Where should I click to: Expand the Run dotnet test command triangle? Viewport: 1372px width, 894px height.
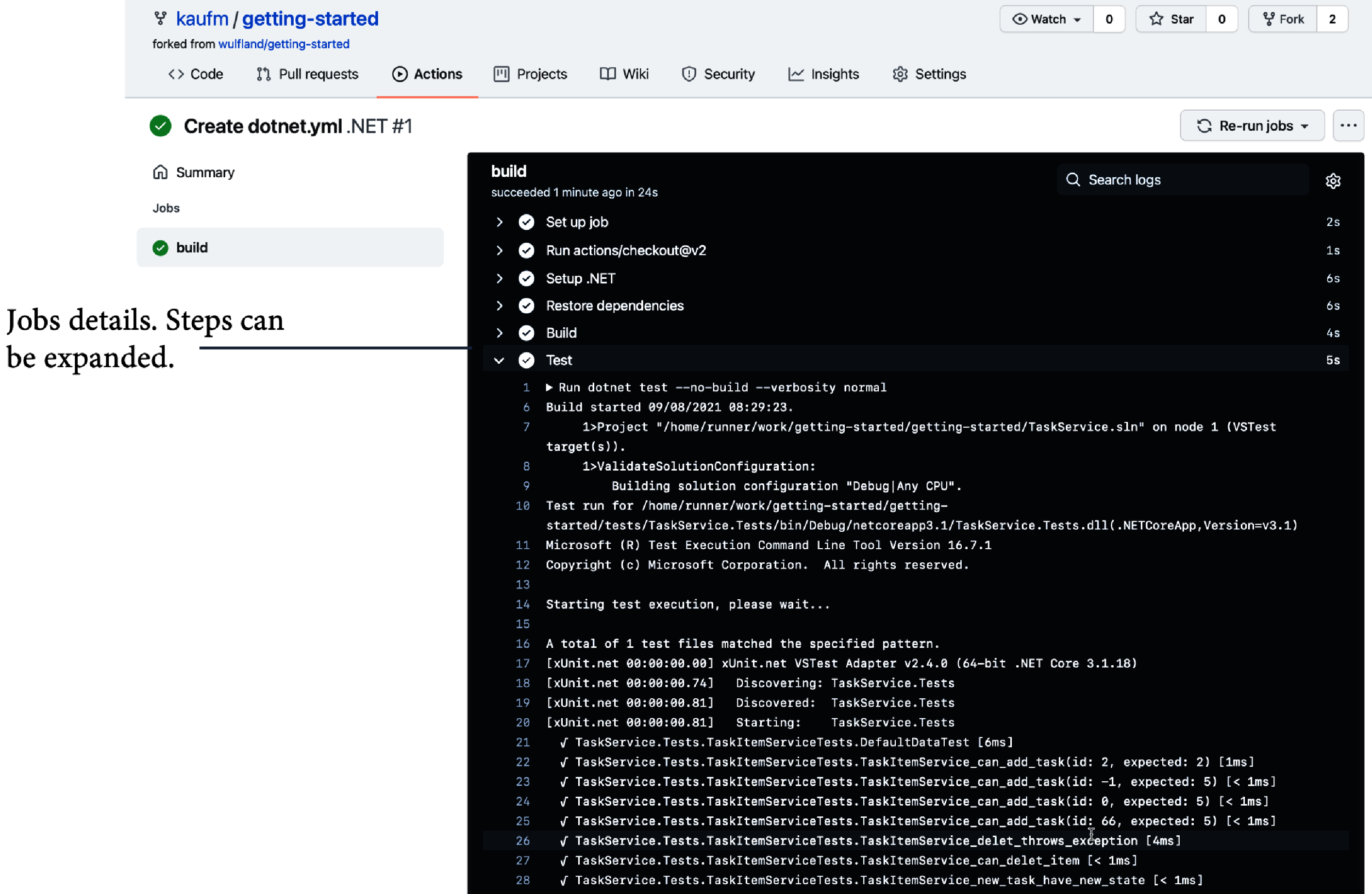click(550, 388)
